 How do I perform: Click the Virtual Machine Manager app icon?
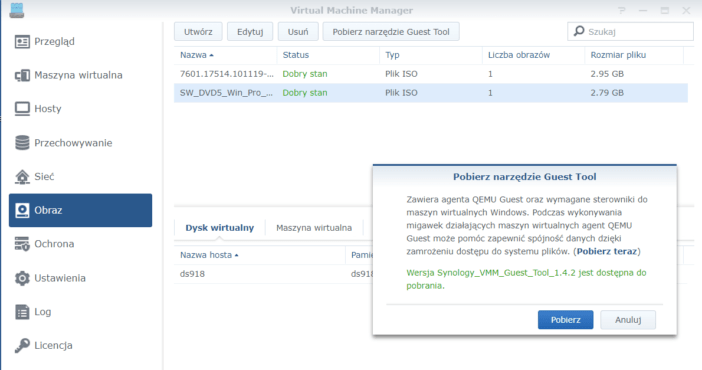click(17, 10)
